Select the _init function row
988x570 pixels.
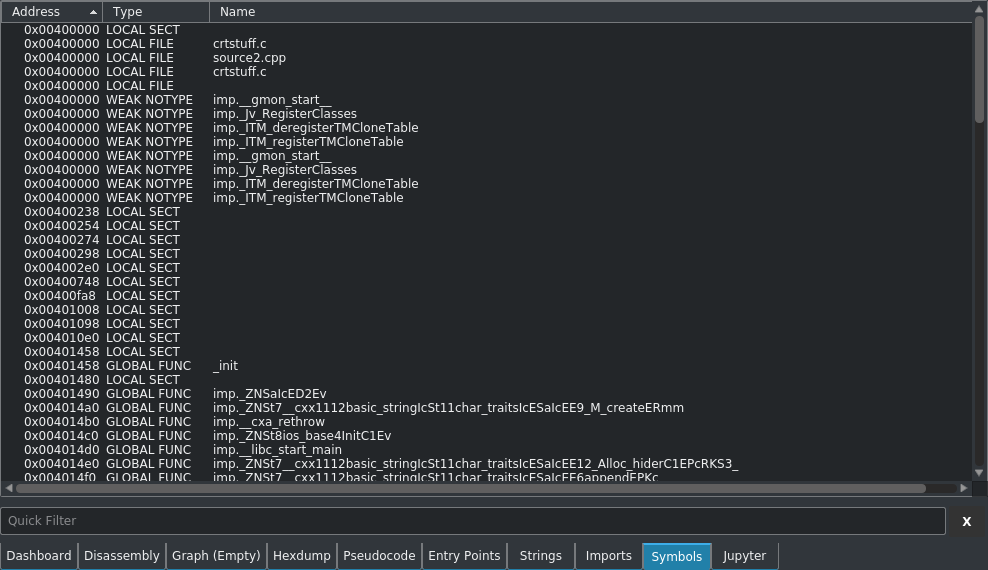coord(486,366)
